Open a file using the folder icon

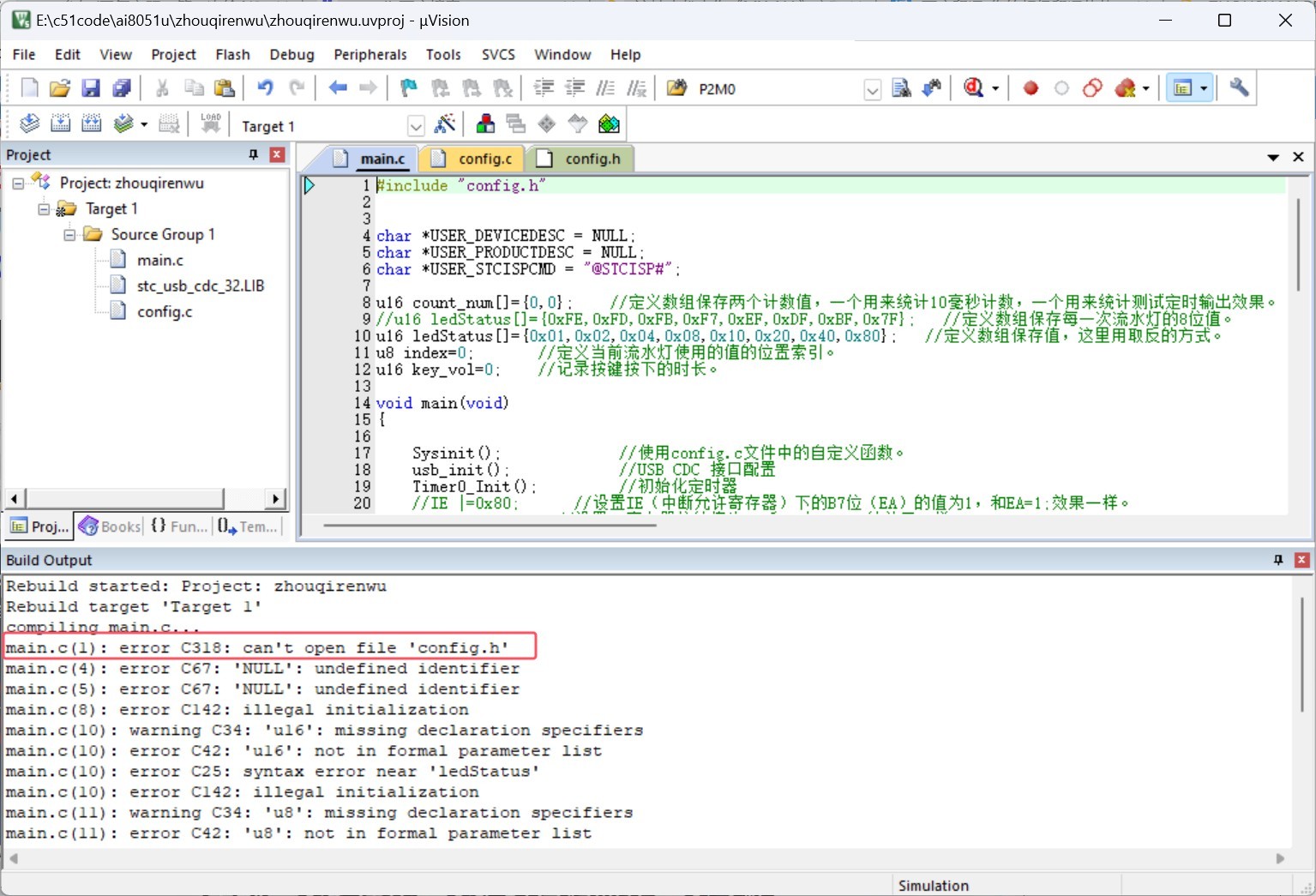coord(60,88)
